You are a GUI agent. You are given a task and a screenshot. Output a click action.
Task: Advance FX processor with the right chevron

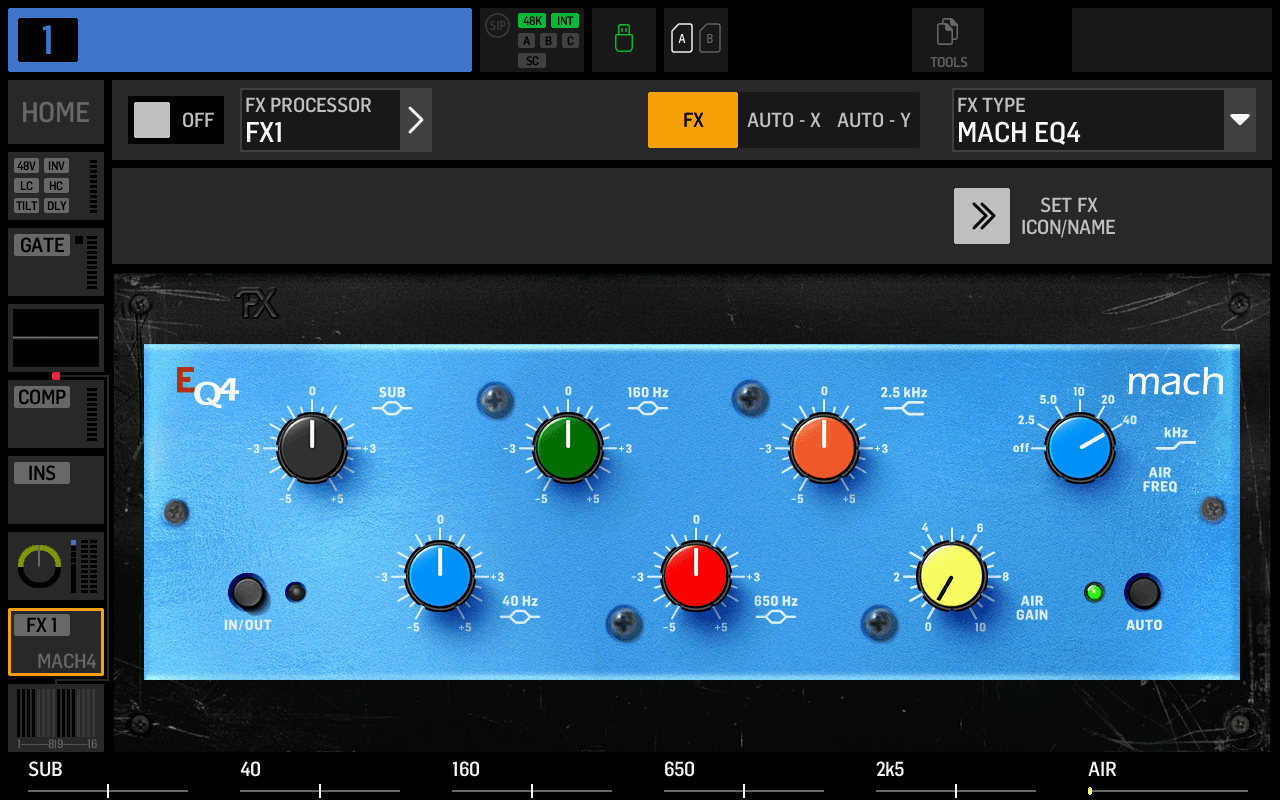pos(416,120)
